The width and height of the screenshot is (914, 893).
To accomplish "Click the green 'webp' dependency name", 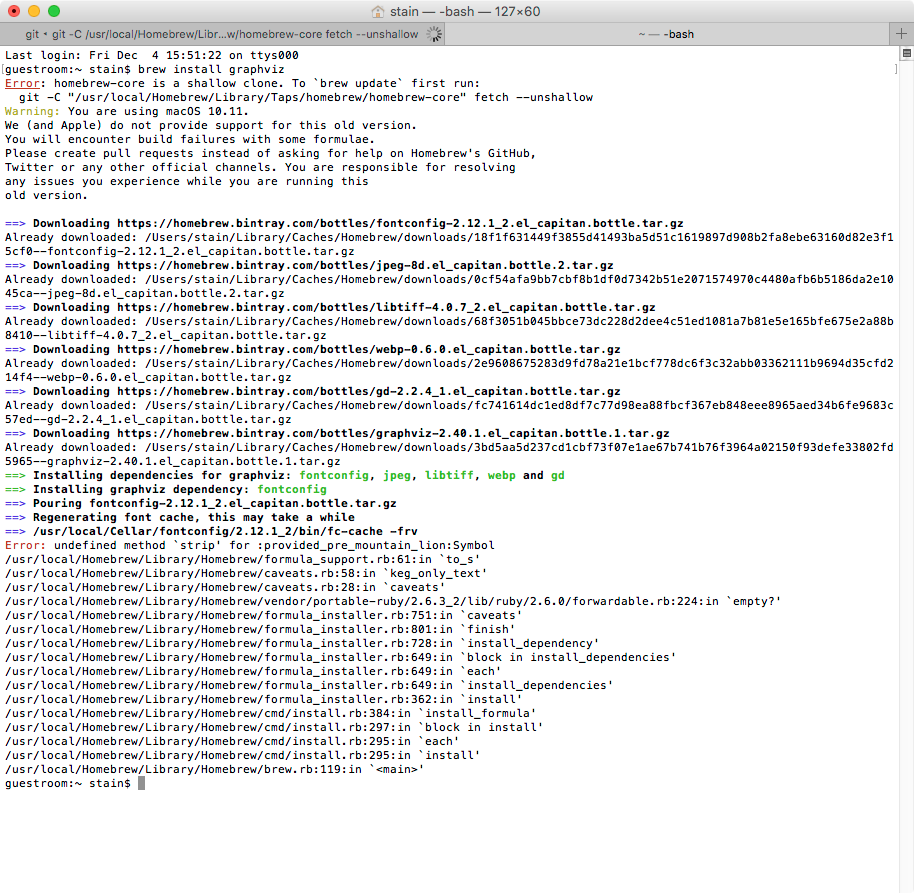I will tap(502, 475).
